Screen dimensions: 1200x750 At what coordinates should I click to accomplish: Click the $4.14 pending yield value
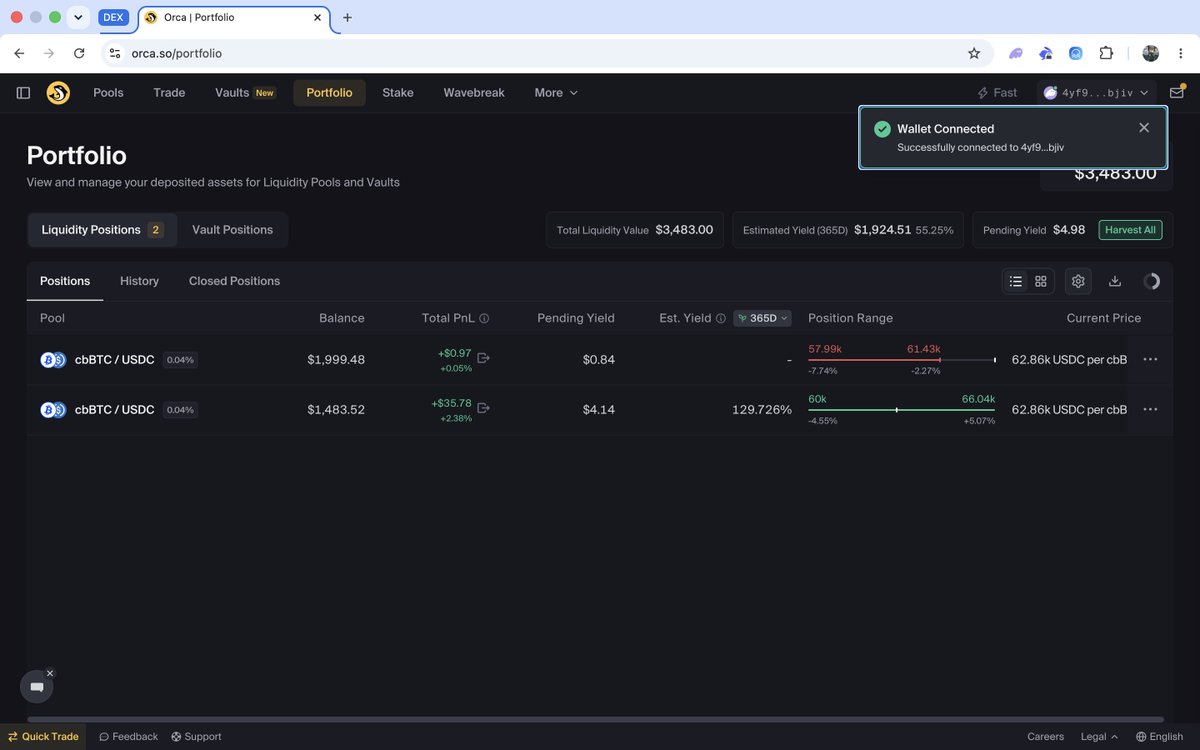pyautogui.click(x=599, y=410)
